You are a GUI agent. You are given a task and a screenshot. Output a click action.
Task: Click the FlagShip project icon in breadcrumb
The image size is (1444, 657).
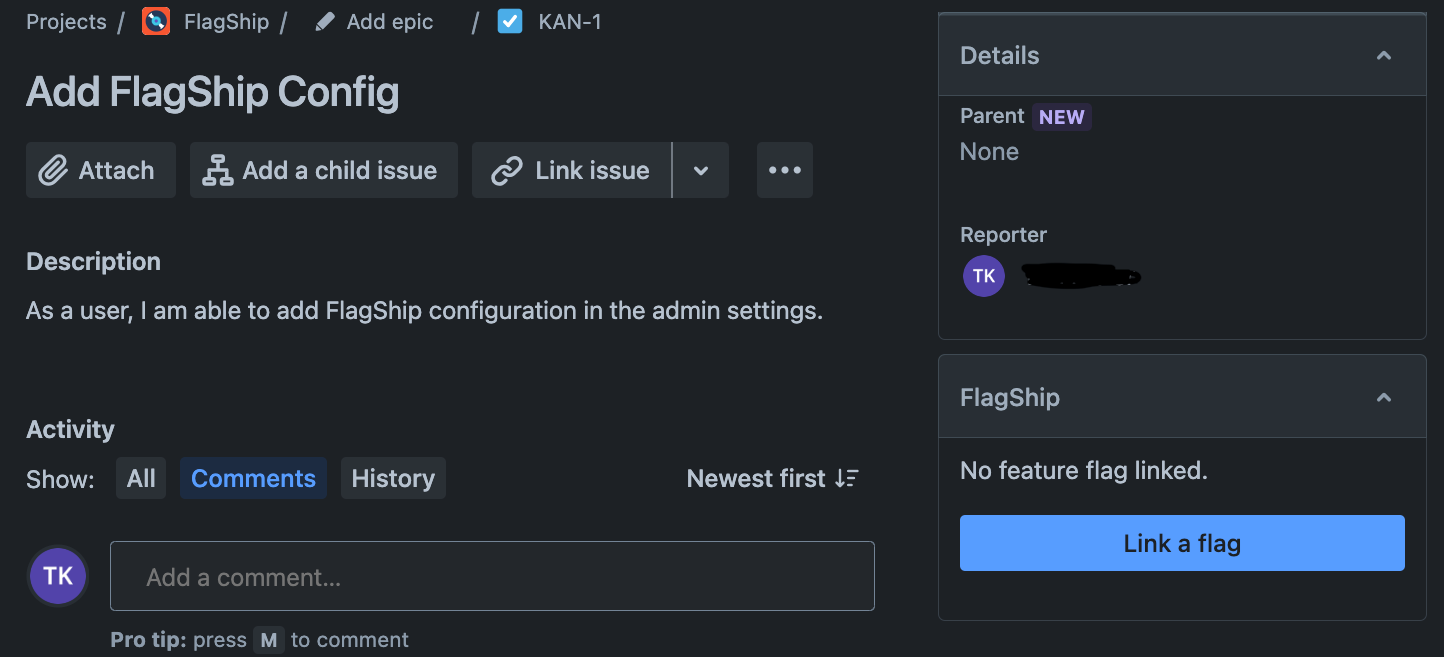tap(156, 21)
